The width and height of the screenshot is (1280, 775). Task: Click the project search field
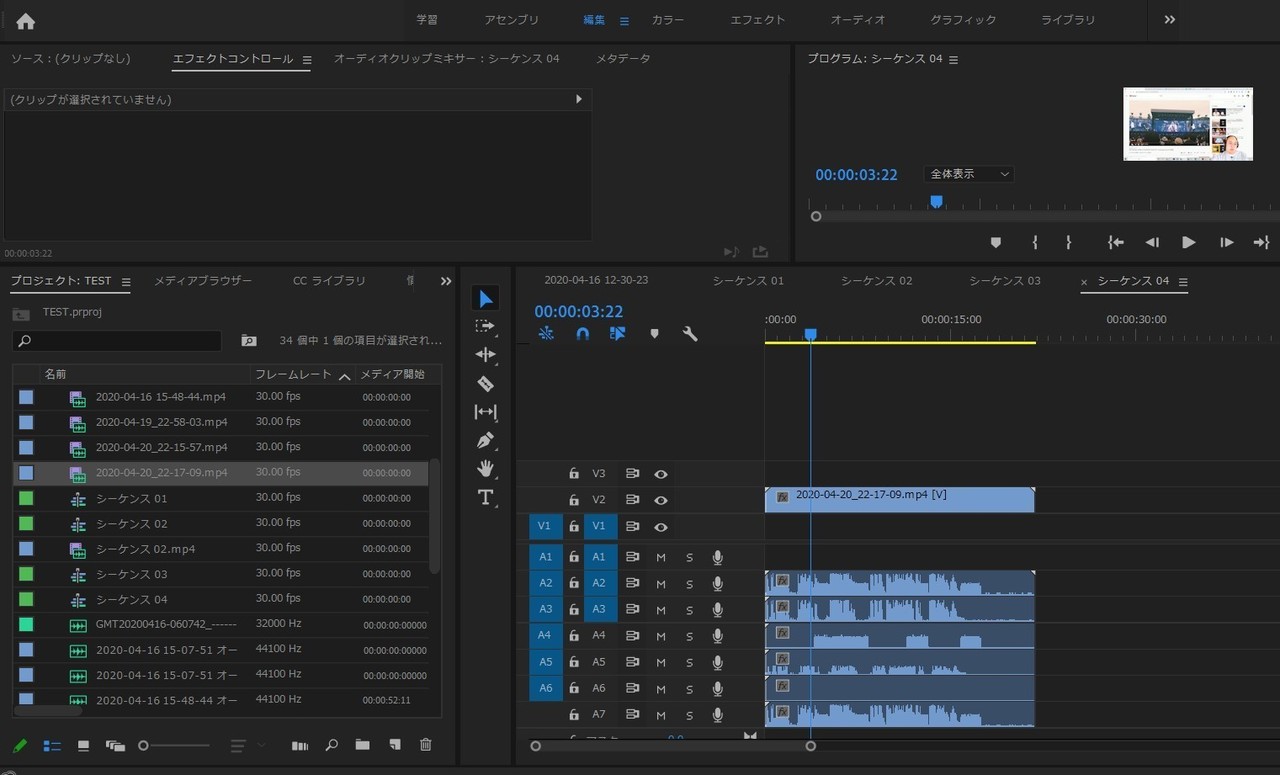[117, 341]
